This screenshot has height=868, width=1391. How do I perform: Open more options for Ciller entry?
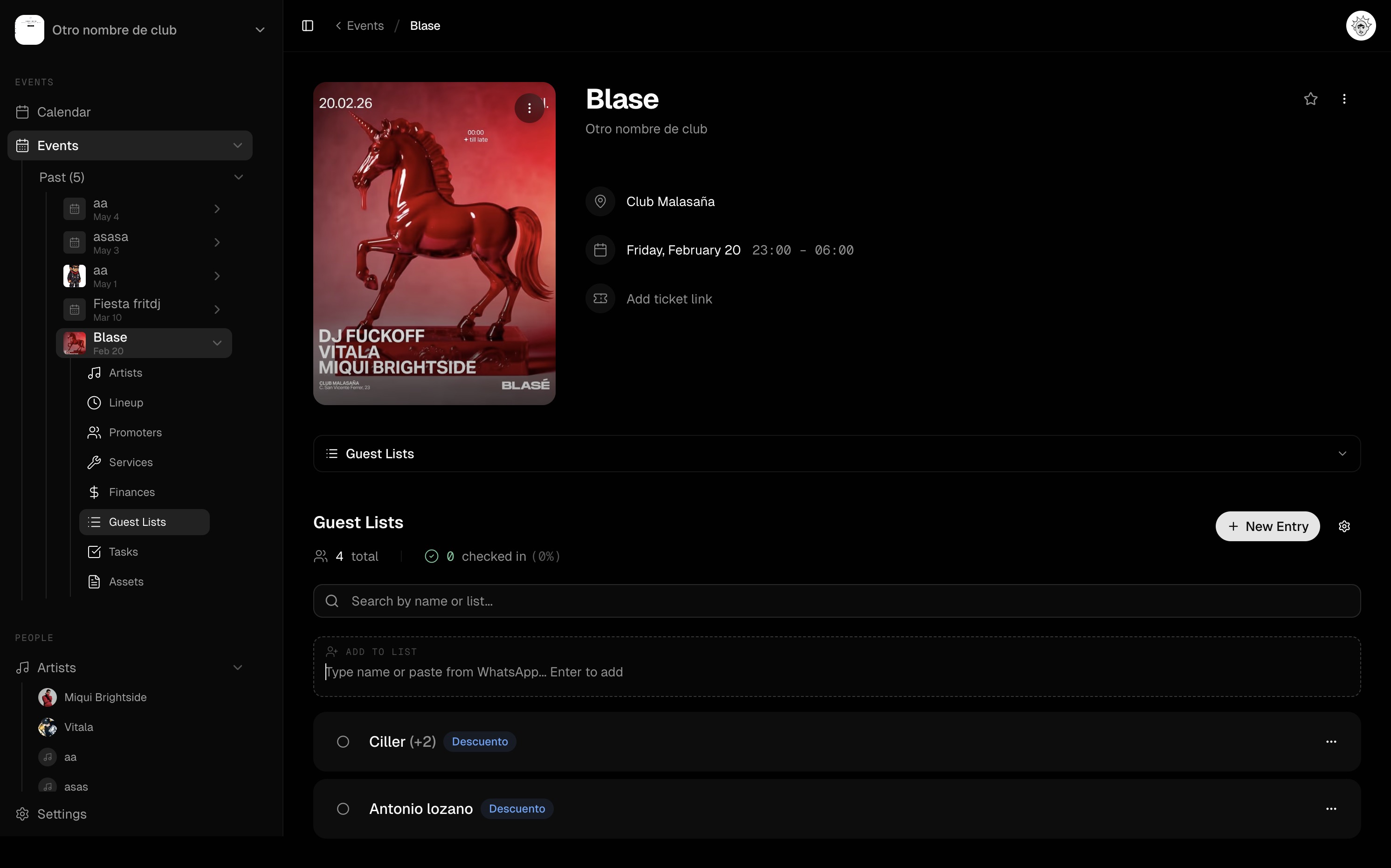click(1331, 742)
